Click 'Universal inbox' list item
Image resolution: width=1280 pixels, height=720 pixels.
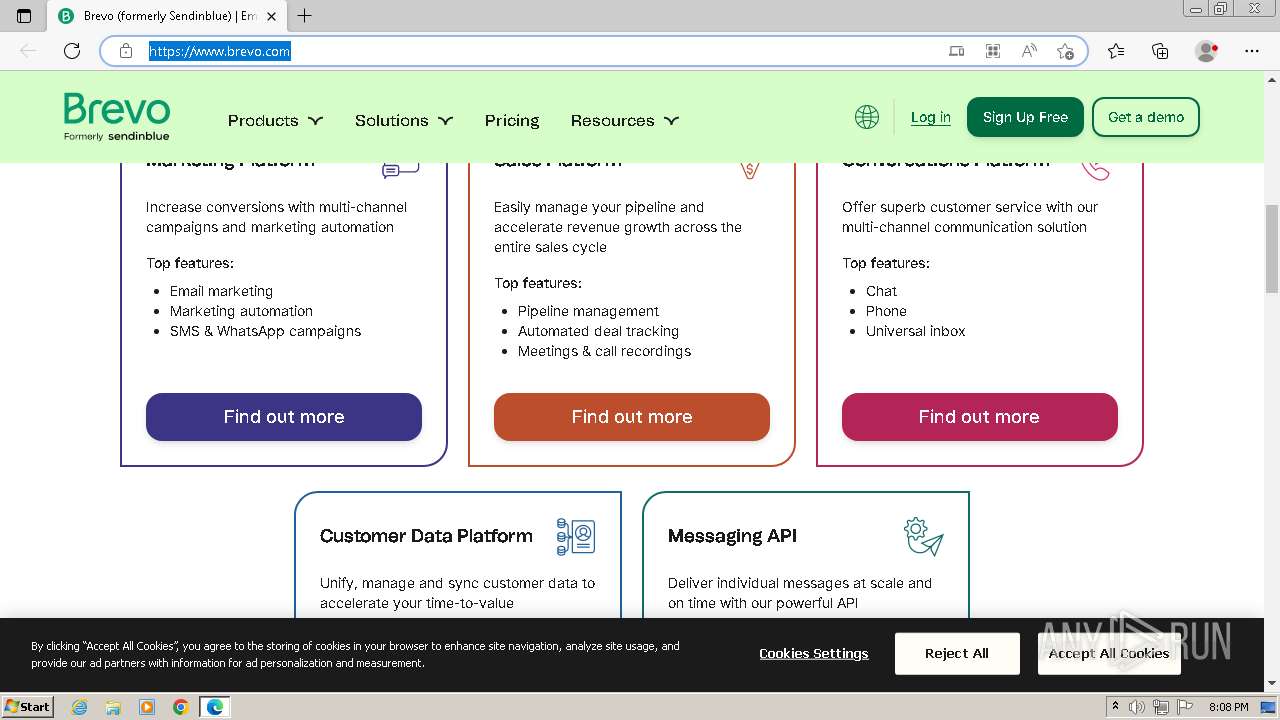click(x=915, y=331)
